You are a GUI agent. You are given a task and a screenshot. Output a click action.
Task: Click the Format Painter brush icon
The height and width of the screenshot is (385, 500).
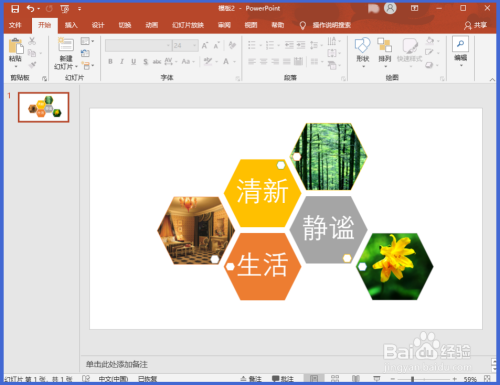[x=32, y=65]
